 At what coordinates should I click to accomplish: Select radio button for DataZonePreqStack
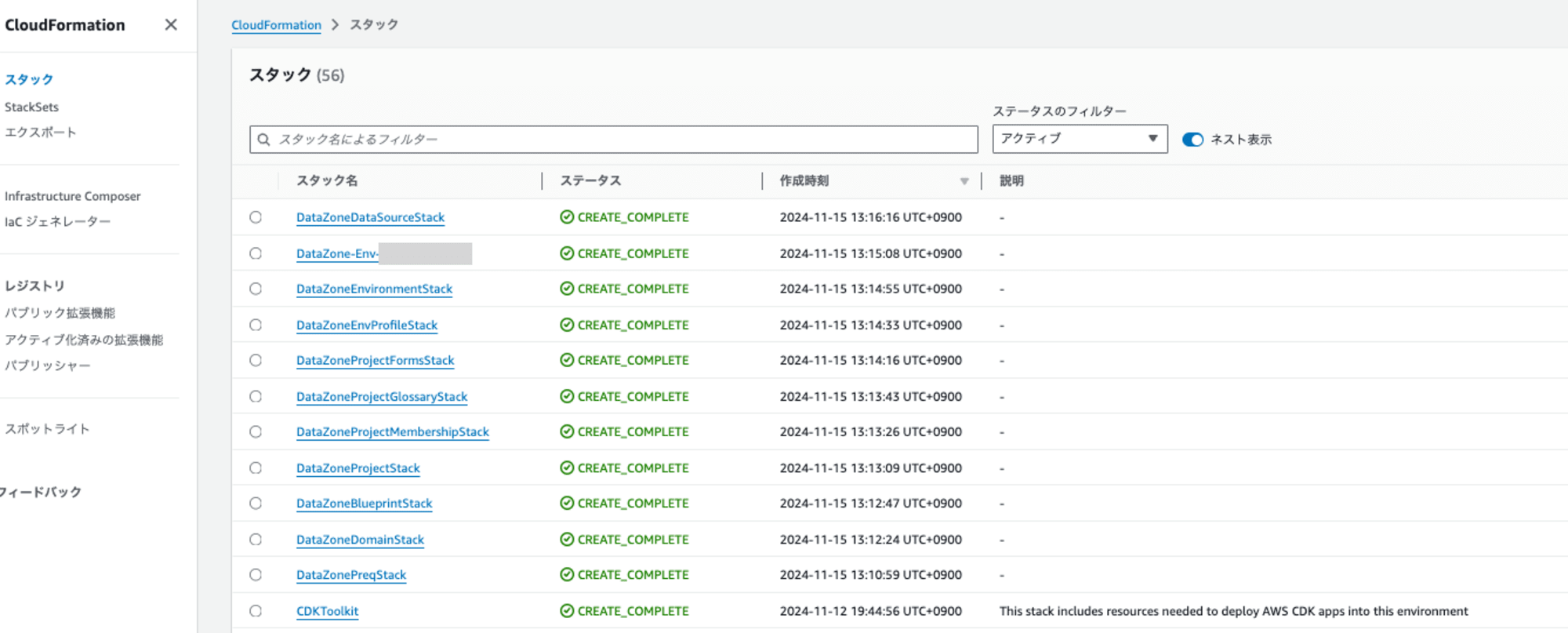click(256, 575)
